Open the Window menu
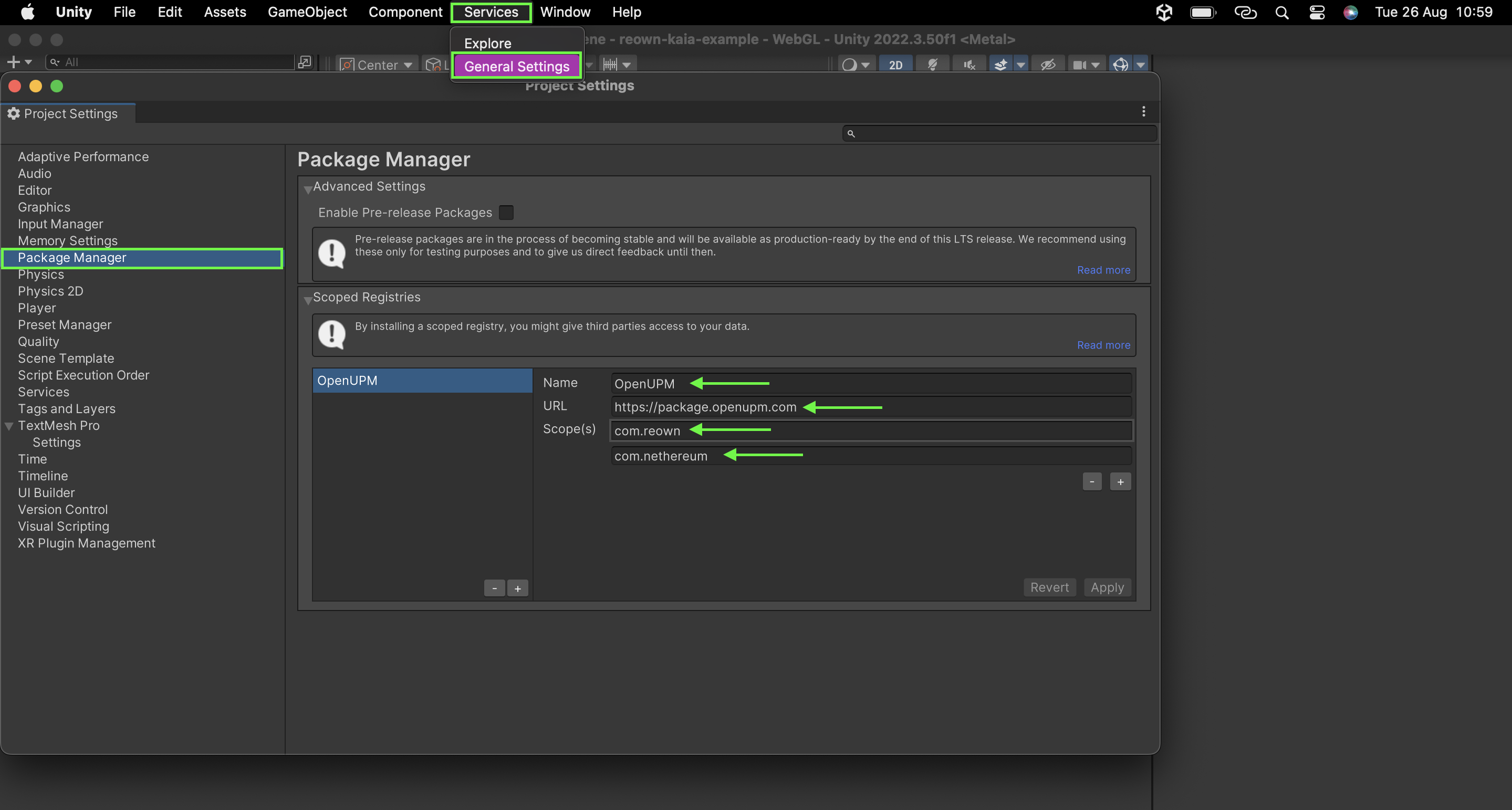 coord(565,12)
